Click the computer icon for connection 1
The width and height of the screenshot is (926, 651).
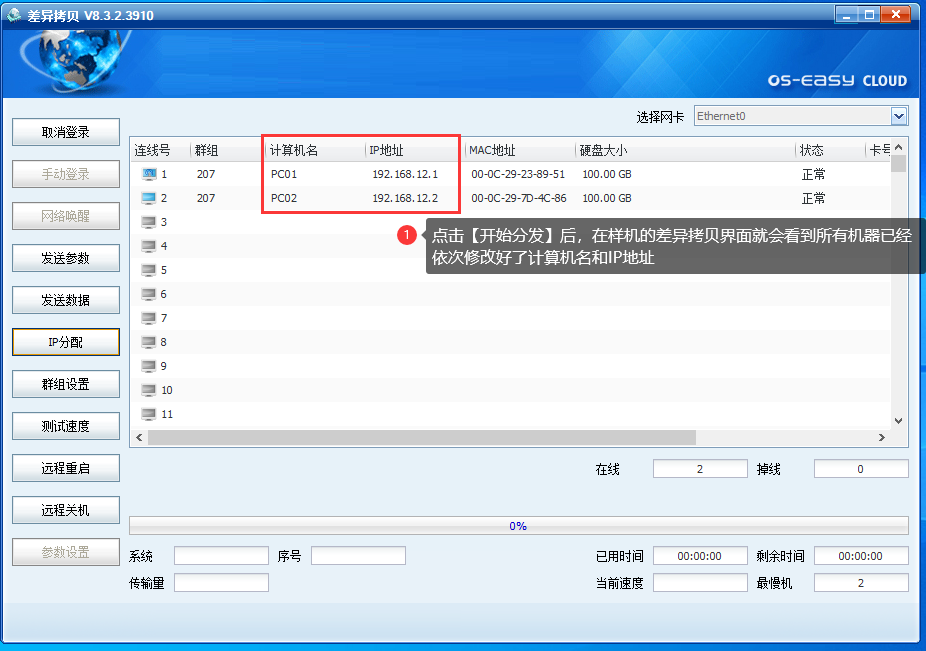[x=149, y=174]
